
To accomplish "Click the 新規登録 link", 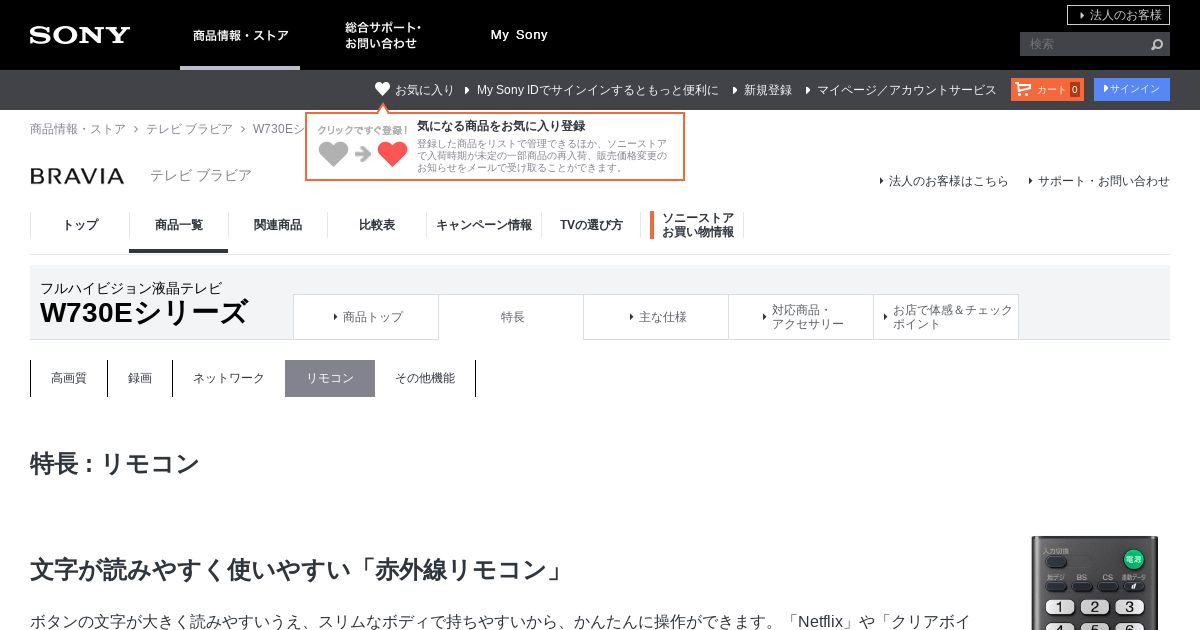I will click(768, 90).
